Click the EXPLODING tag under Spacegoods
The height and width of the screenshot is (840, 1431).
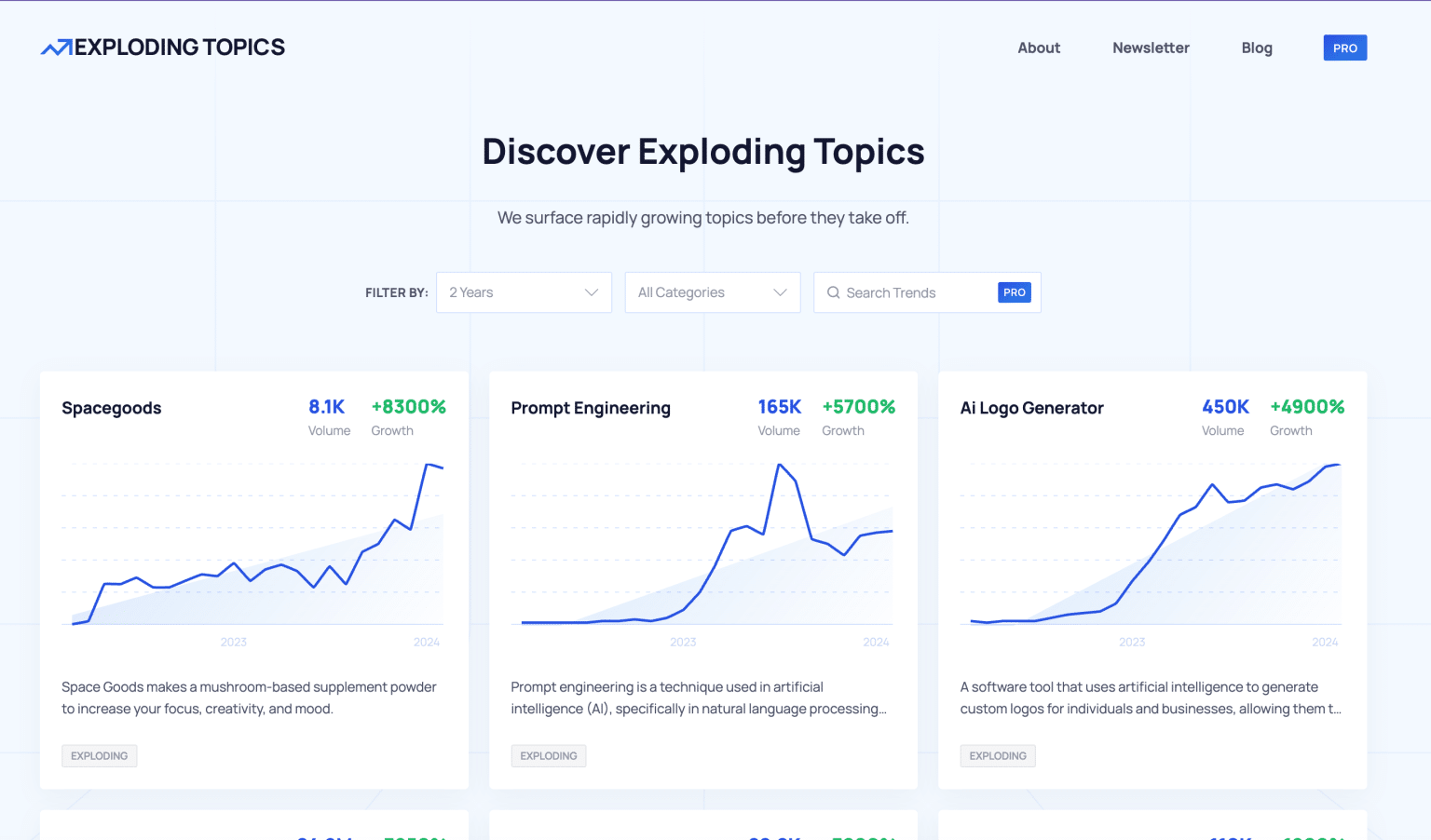coord(99,755)
